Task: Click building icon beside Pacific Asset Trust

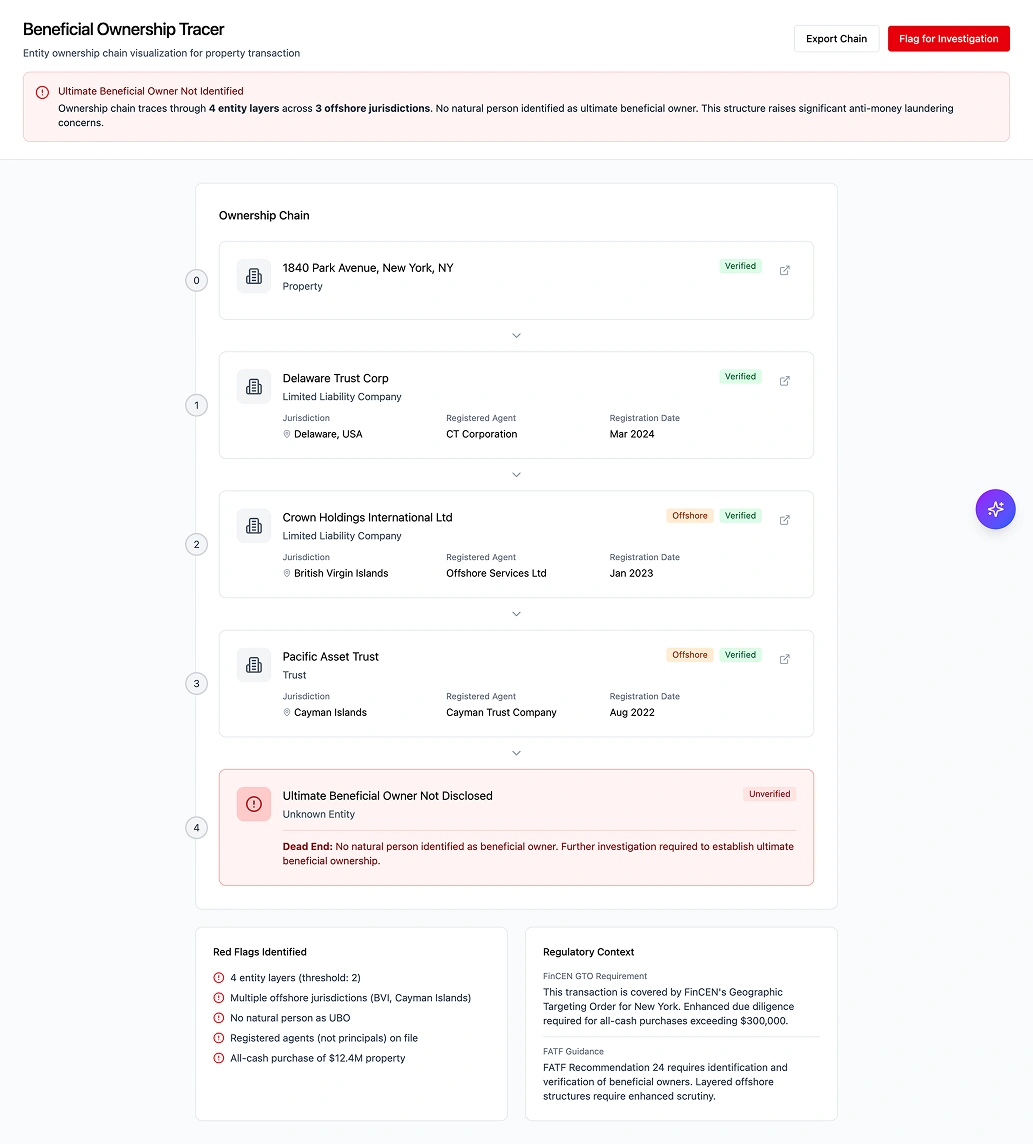Action: [254, 665]
